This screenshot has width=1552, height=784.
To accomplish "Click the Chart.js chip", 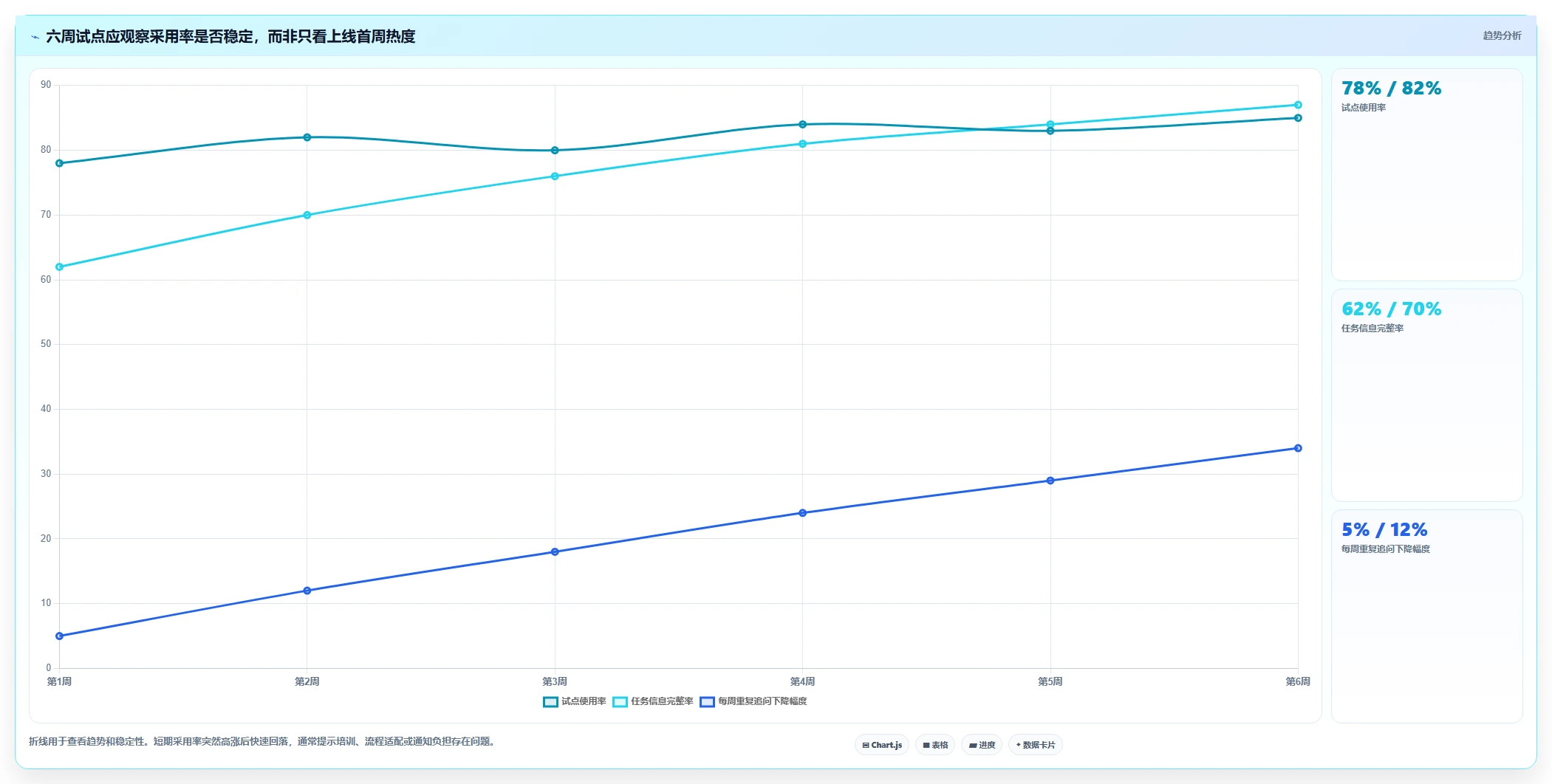I will pos(882,745).
